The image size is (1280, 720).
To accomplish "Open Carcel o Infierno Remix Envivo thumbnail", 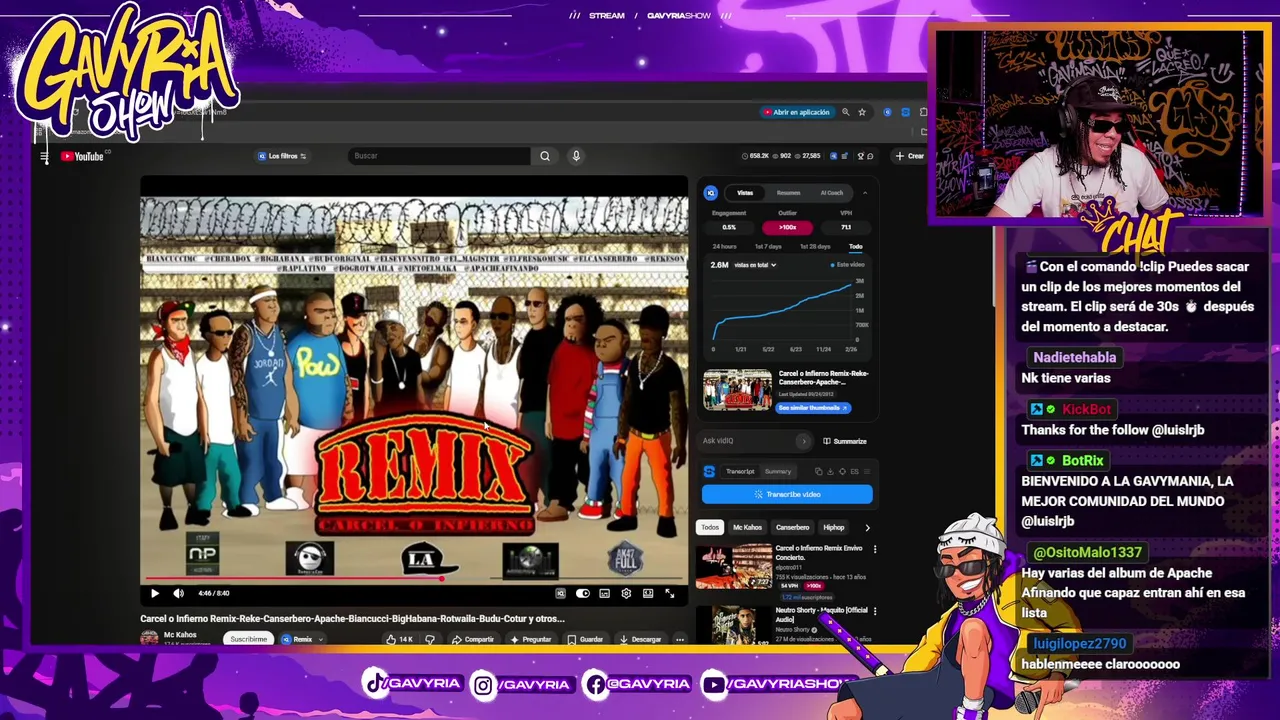I will point(734,567).
